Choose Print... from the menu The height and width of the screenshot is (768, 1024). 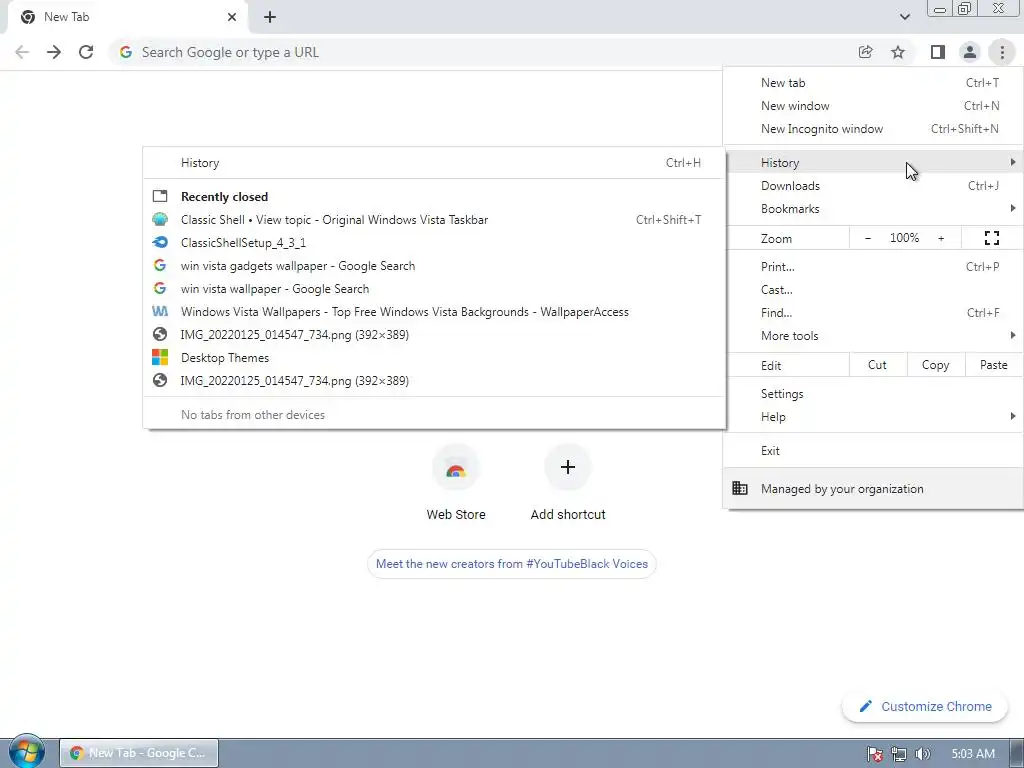coord(873,266)
